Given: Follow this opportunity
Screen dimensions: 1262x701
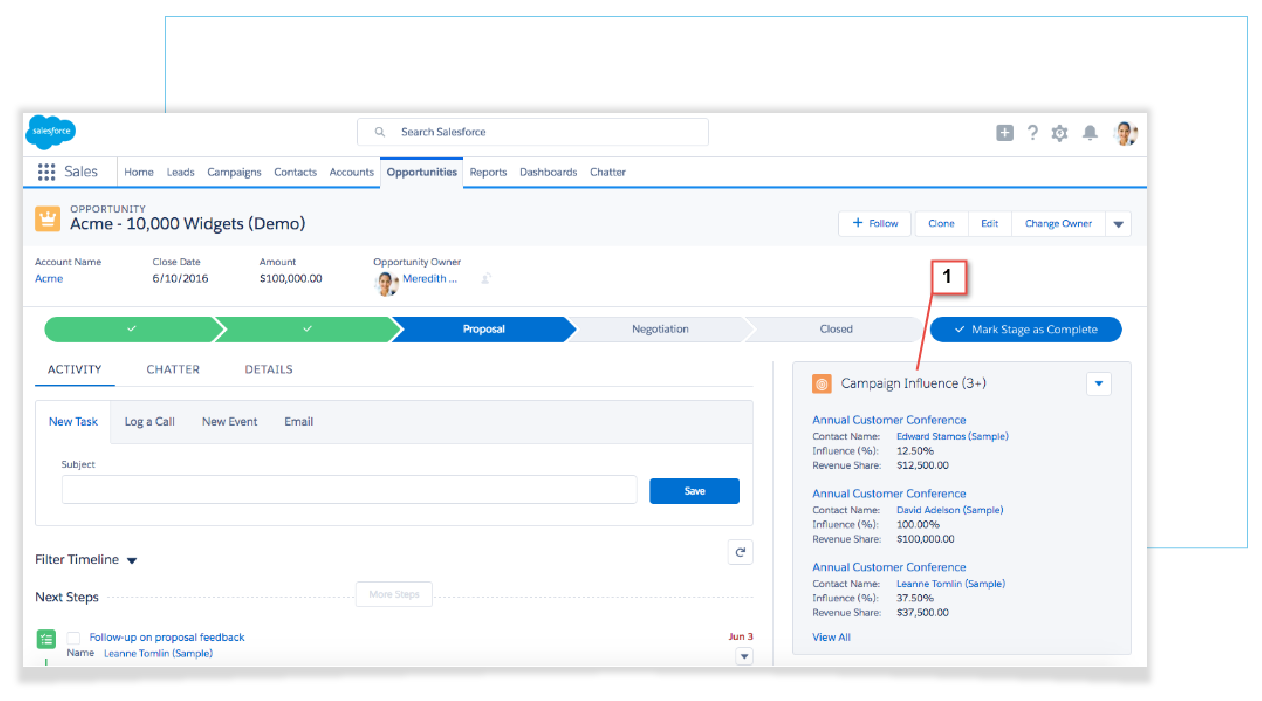Looking at the screenshot, I should pyautogui.click(x=875, y=224).
